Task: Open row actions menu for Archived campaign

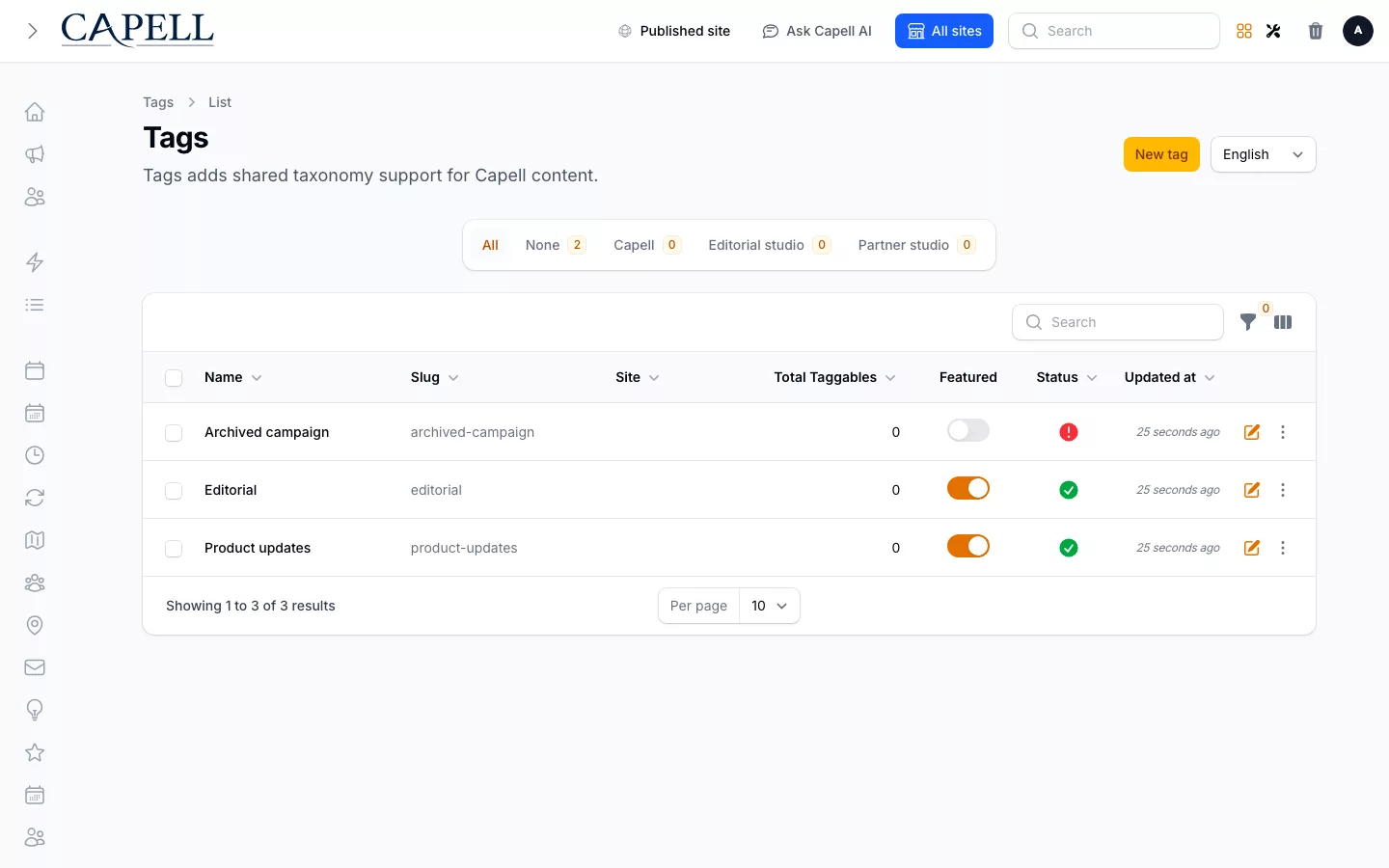Action: coord(1283,432)
